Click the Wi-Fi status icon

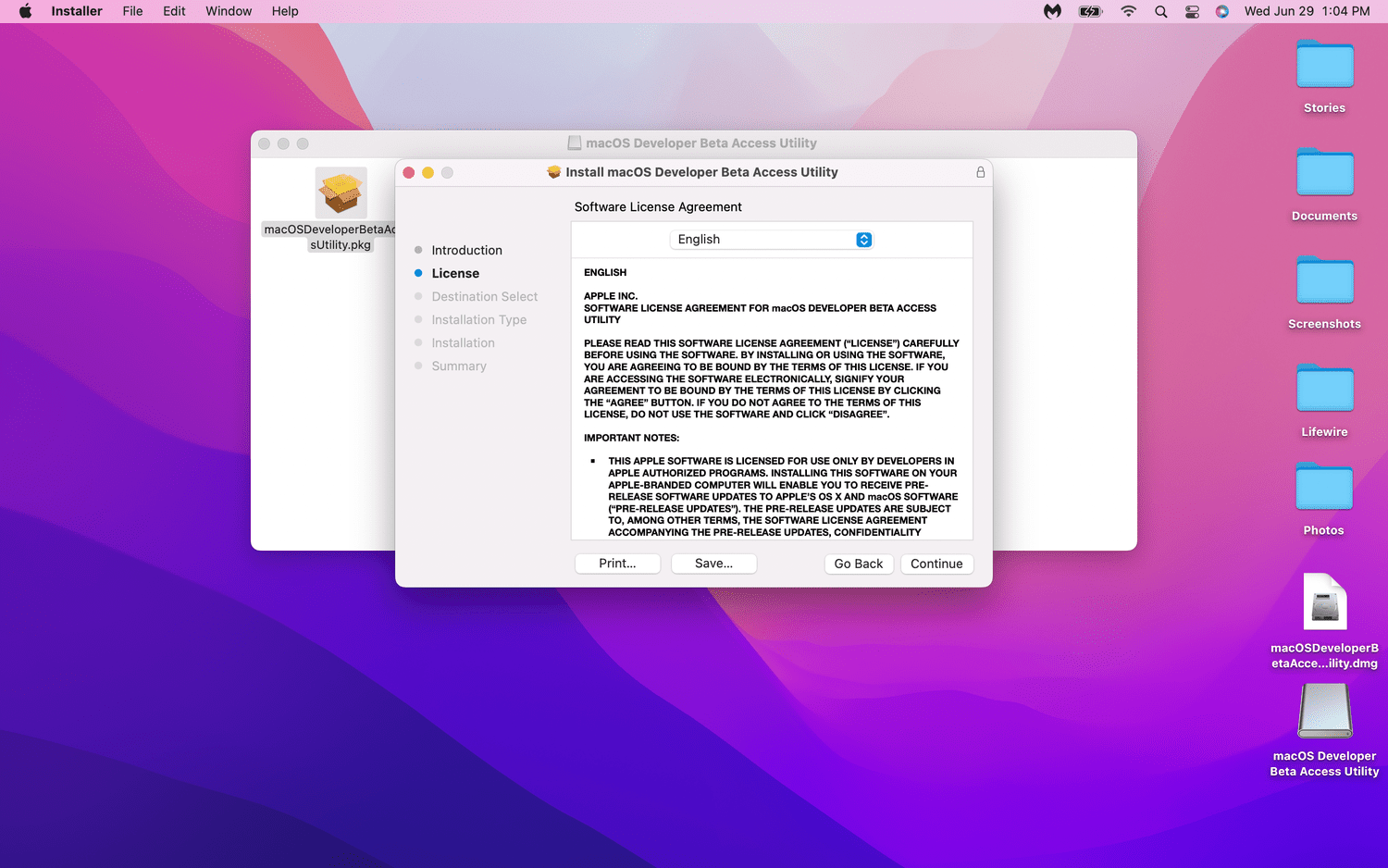click(1128, 11)
